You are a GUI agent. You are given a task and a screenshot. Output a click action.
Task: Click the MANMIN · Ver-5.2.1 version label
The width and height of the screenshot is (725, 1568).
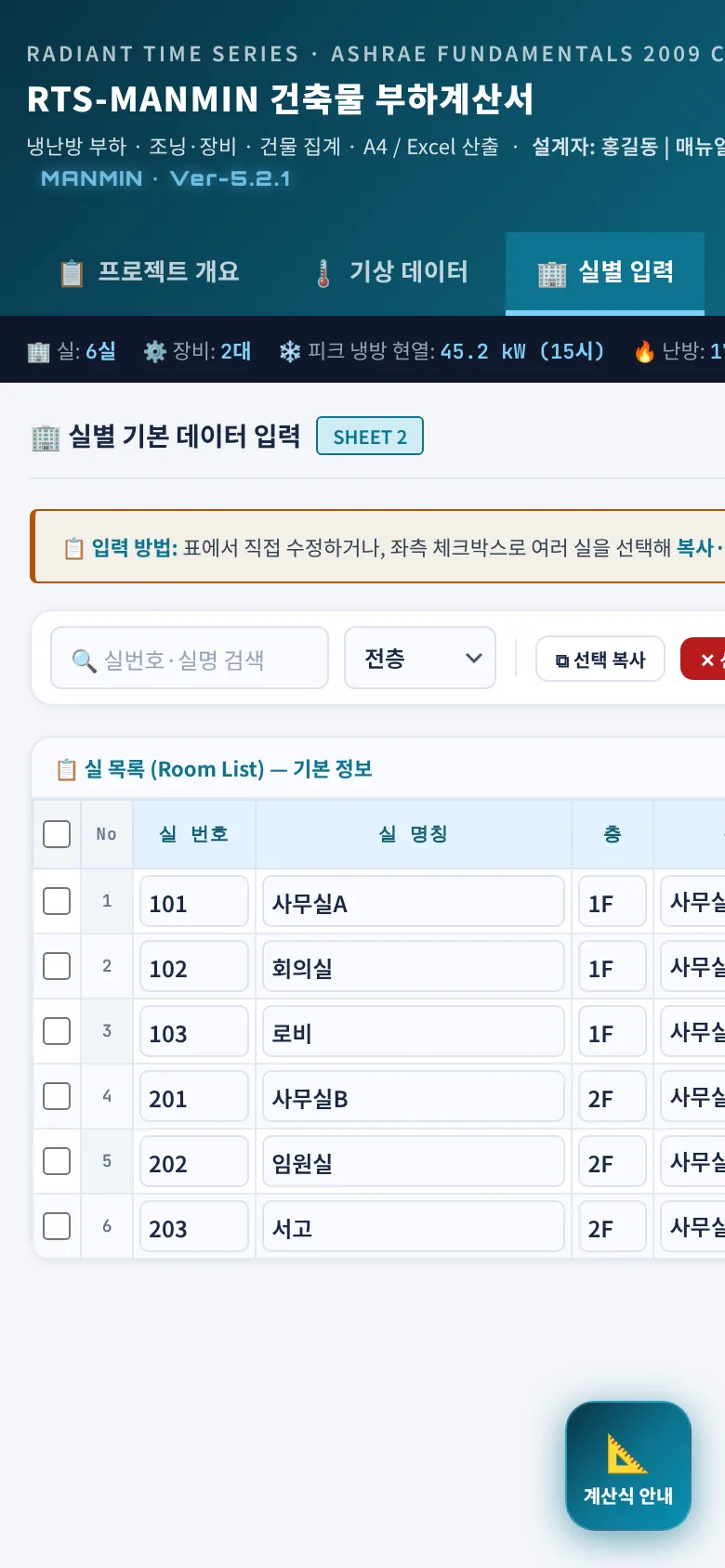pyautogui.click(x=165, y=178)
